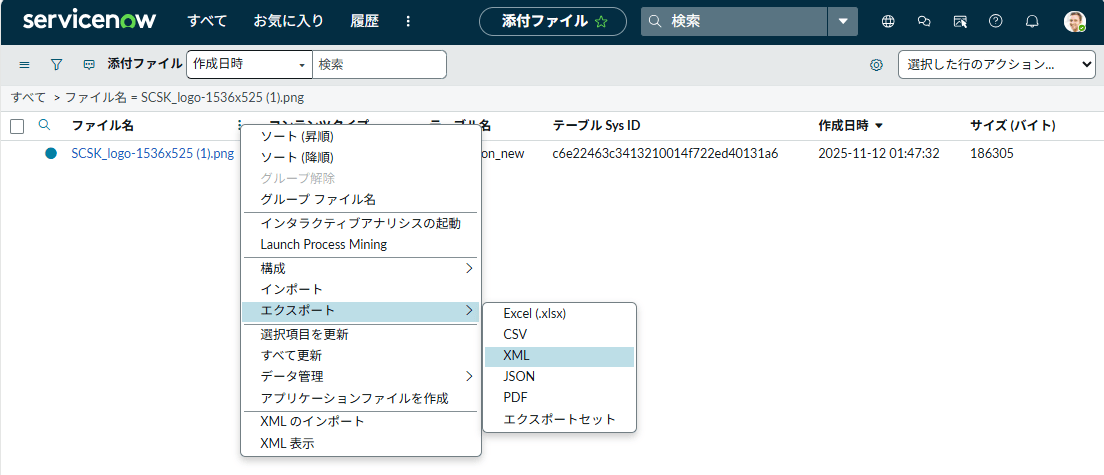Open the SCSK_logo-1536x525 (1).png file link

[152, 154]
